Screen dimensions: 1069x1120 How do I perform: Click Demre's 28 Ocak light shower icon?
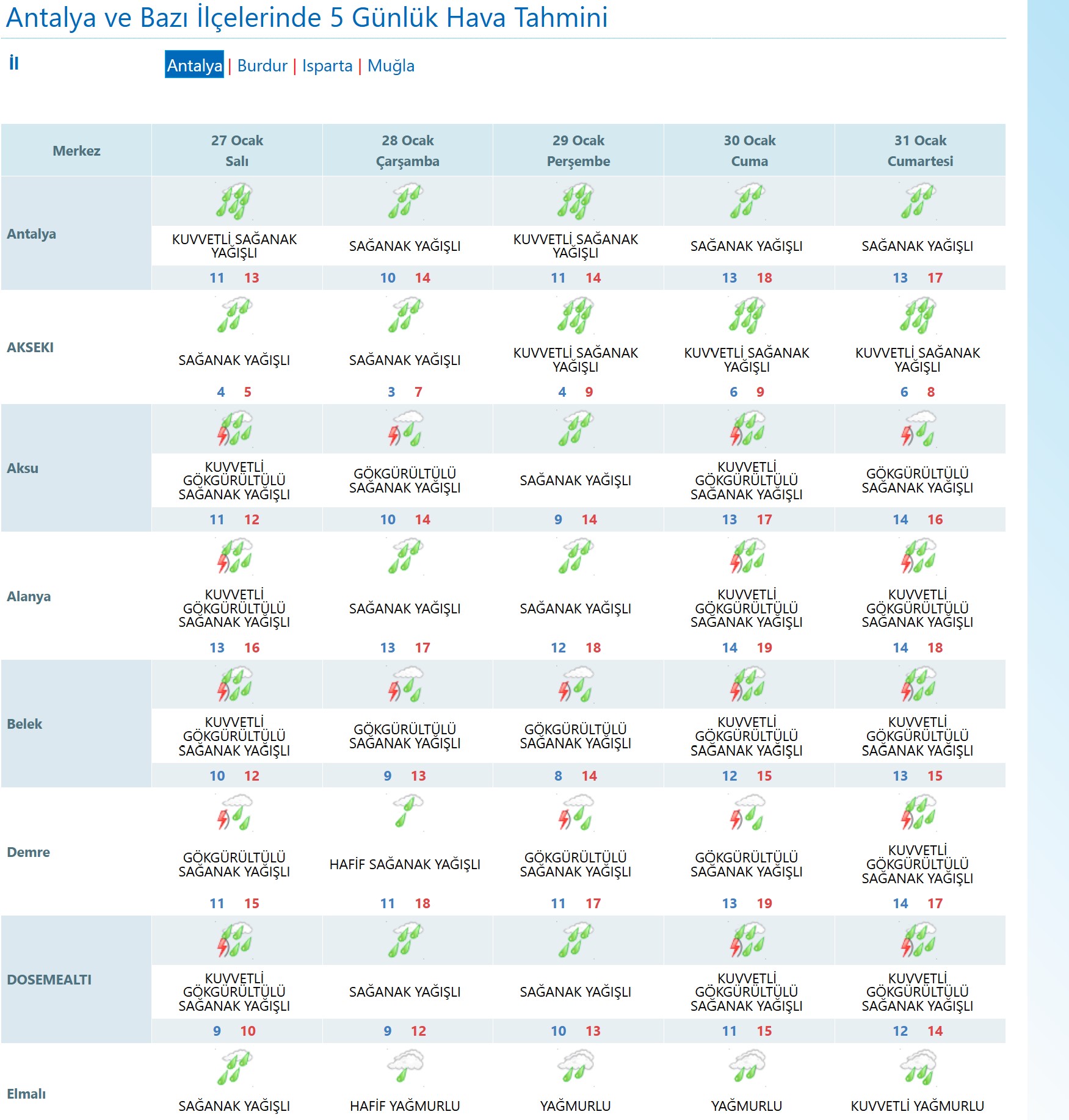coord(405,811)
